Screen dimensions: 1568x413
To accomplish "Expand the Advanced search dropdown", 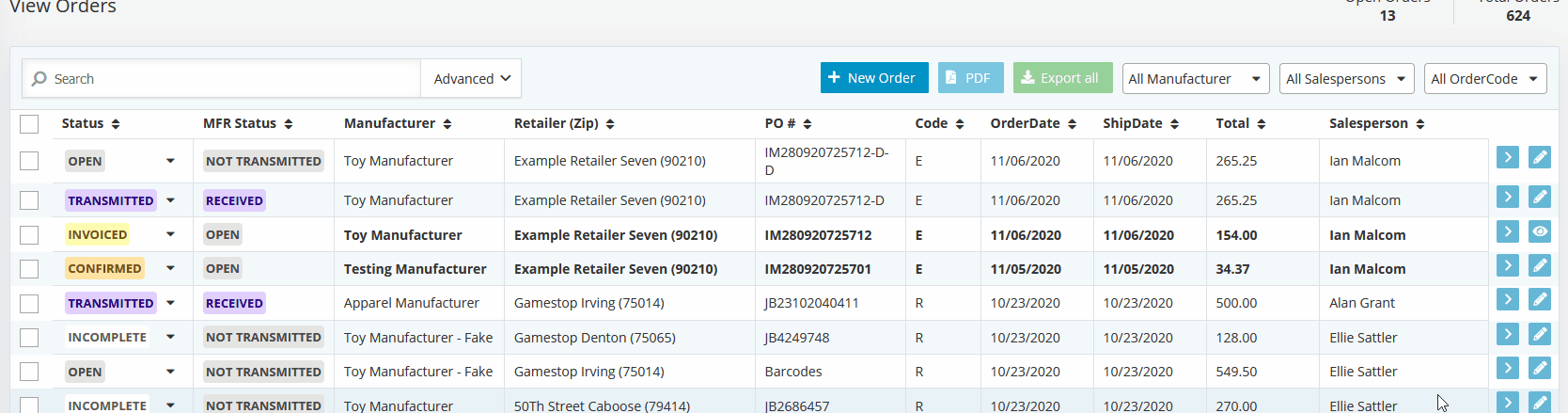I will [x=471, y=79].
